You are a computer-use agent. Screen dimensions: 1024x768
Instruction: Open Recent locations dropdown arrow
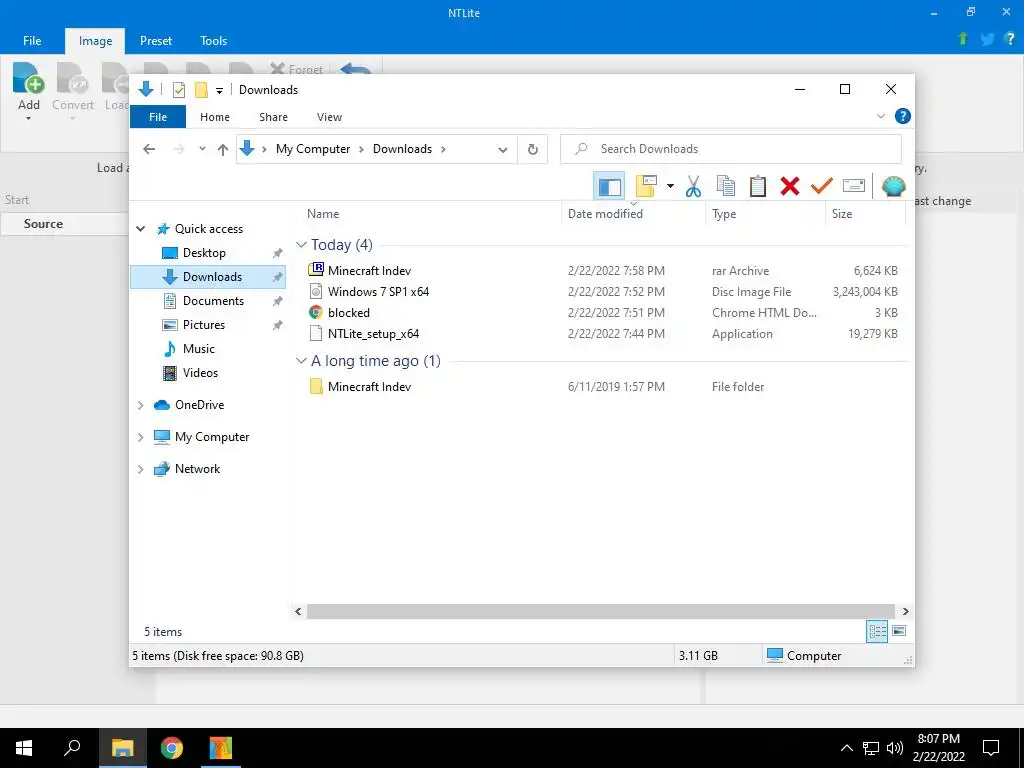pyautogui.click(x=202, y=149)
